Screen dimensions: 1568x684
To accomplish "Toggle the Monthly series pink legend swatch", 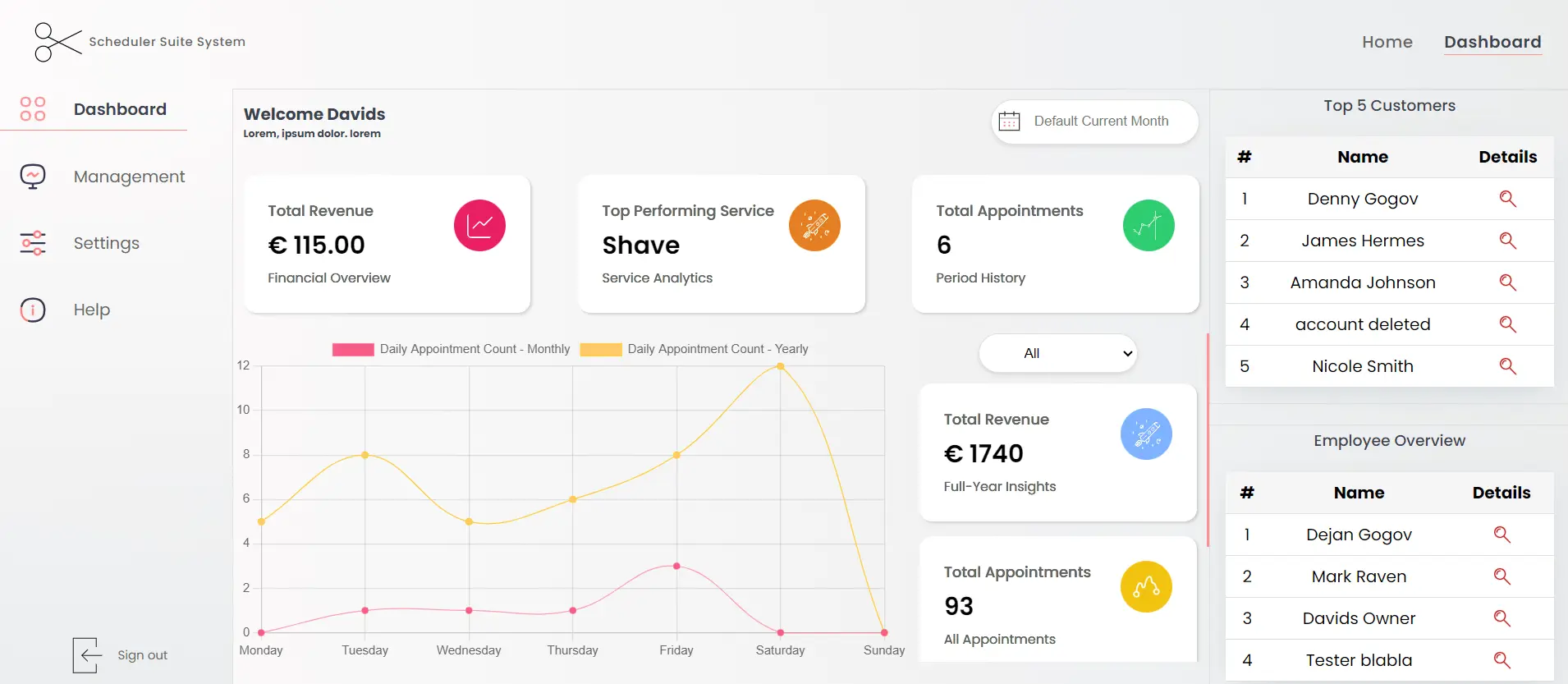I will coord(353,349).
